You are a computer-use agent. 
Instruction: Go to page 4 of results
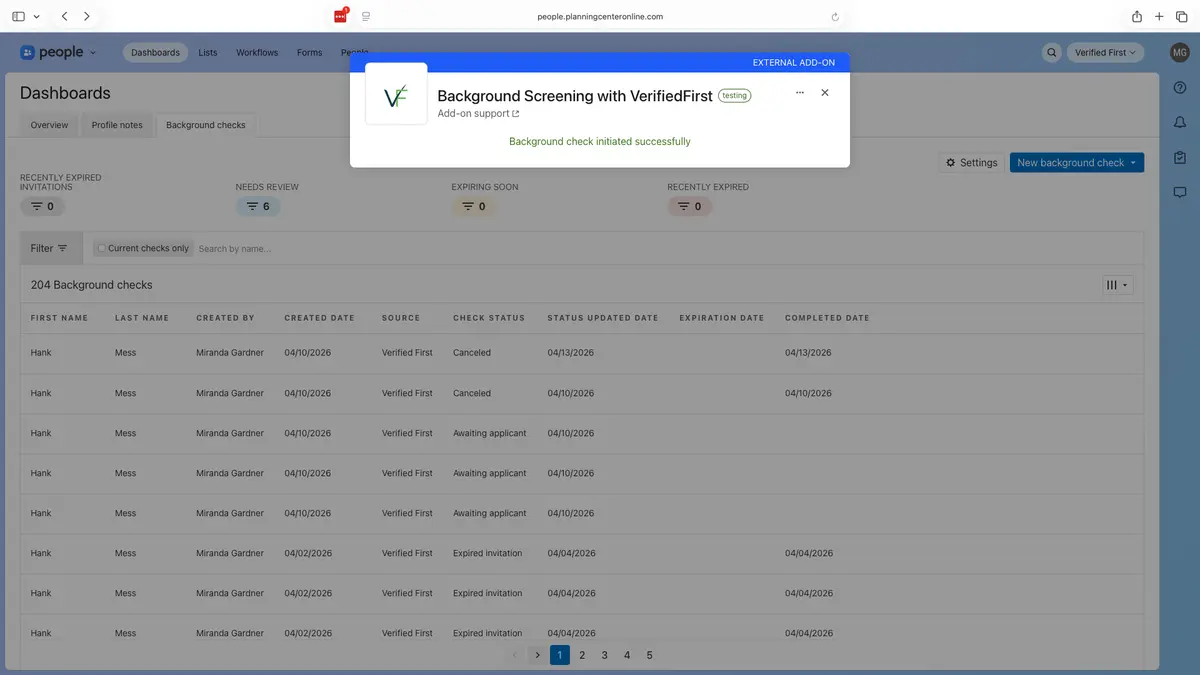point(627,655)
